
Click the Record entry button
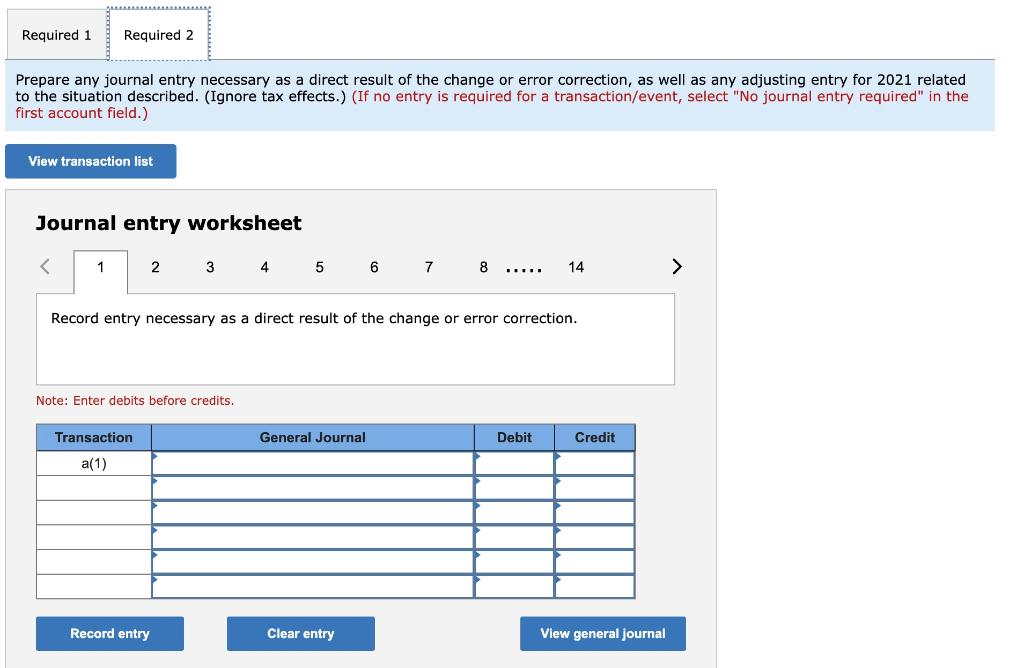click(109, 633)
